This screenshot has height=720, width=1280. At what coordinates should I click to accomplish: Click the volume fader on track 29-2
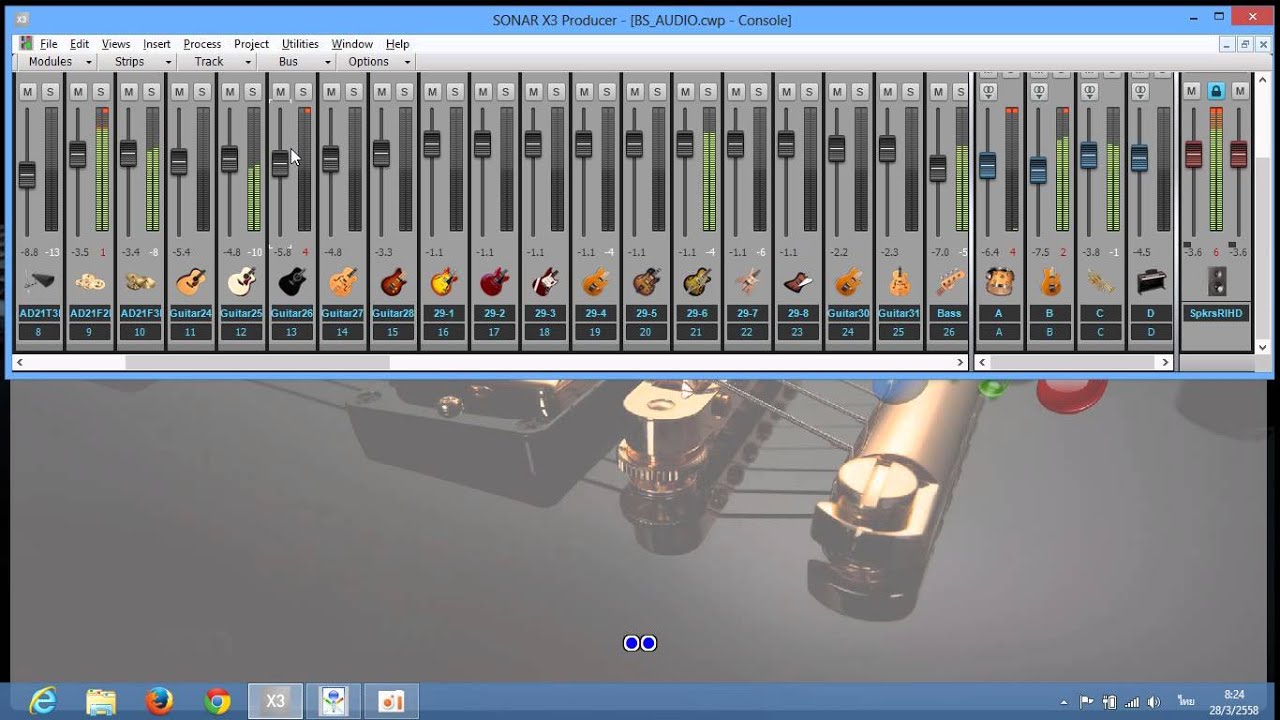483,145
